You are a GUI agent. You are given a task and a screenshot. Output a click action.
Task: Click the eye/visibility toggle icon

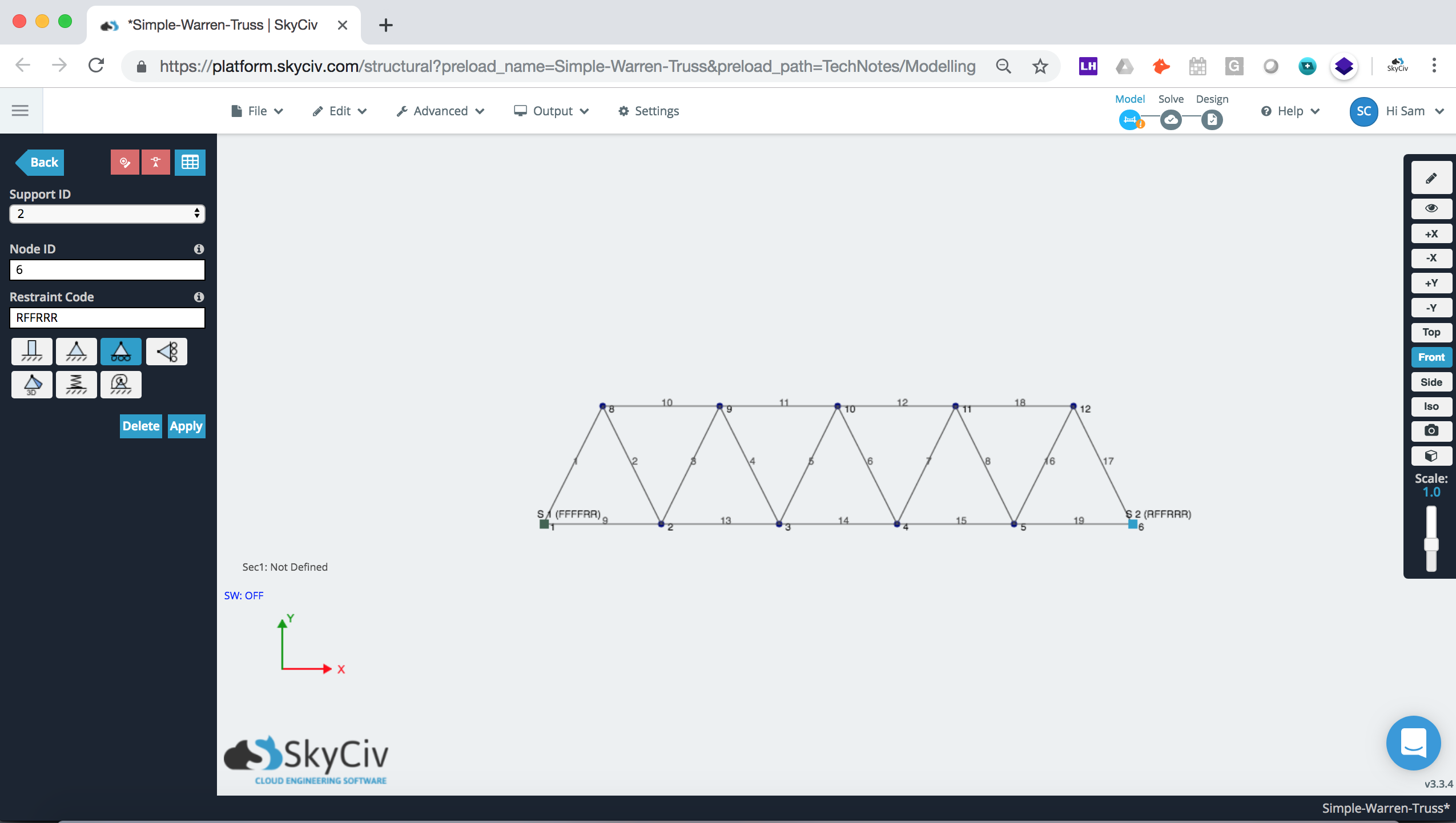coord(1432,206)
